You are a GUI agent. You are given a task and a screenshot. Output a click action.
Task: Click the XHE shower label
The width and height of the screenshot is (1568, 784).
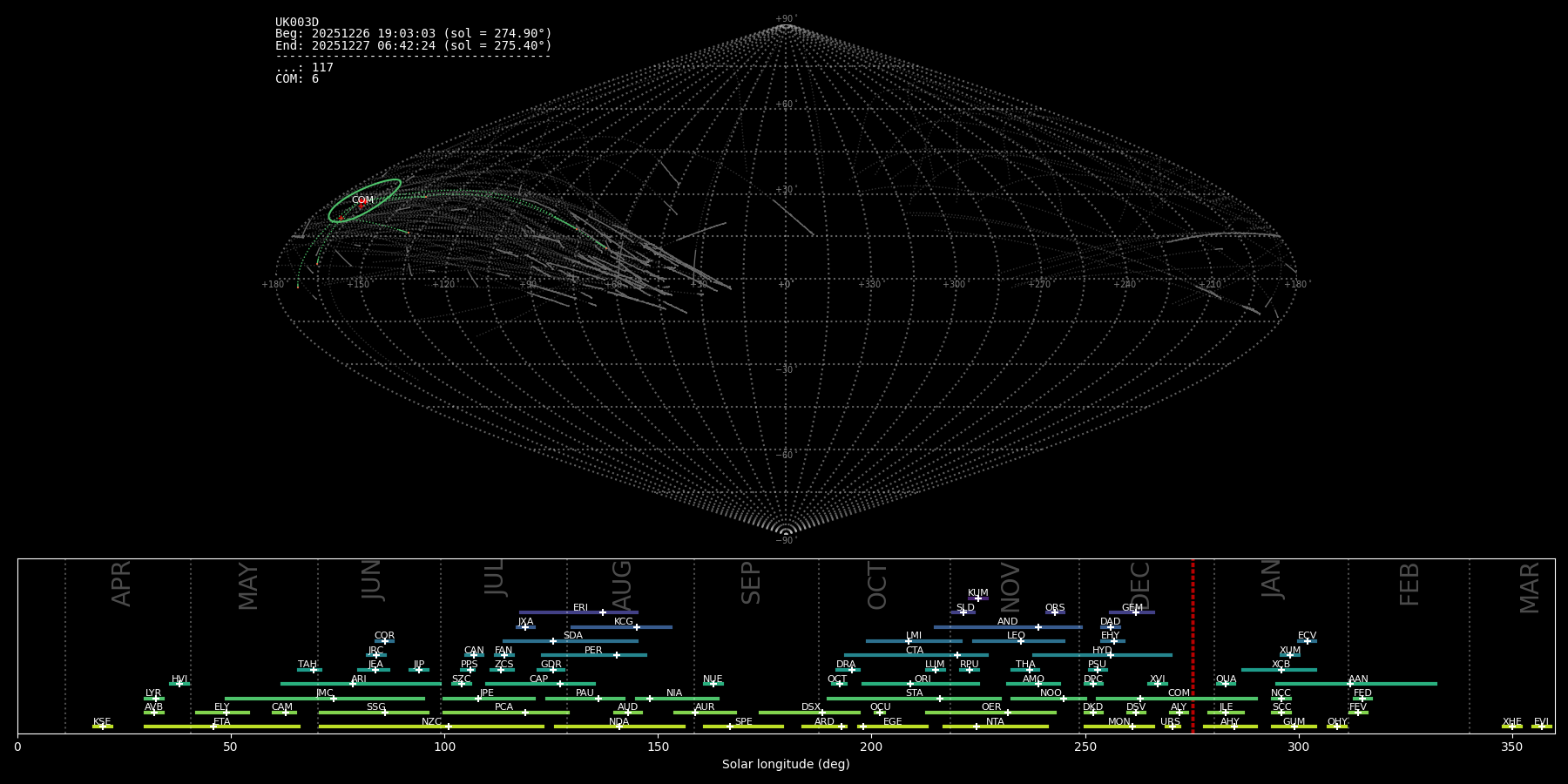[1511, 722]
